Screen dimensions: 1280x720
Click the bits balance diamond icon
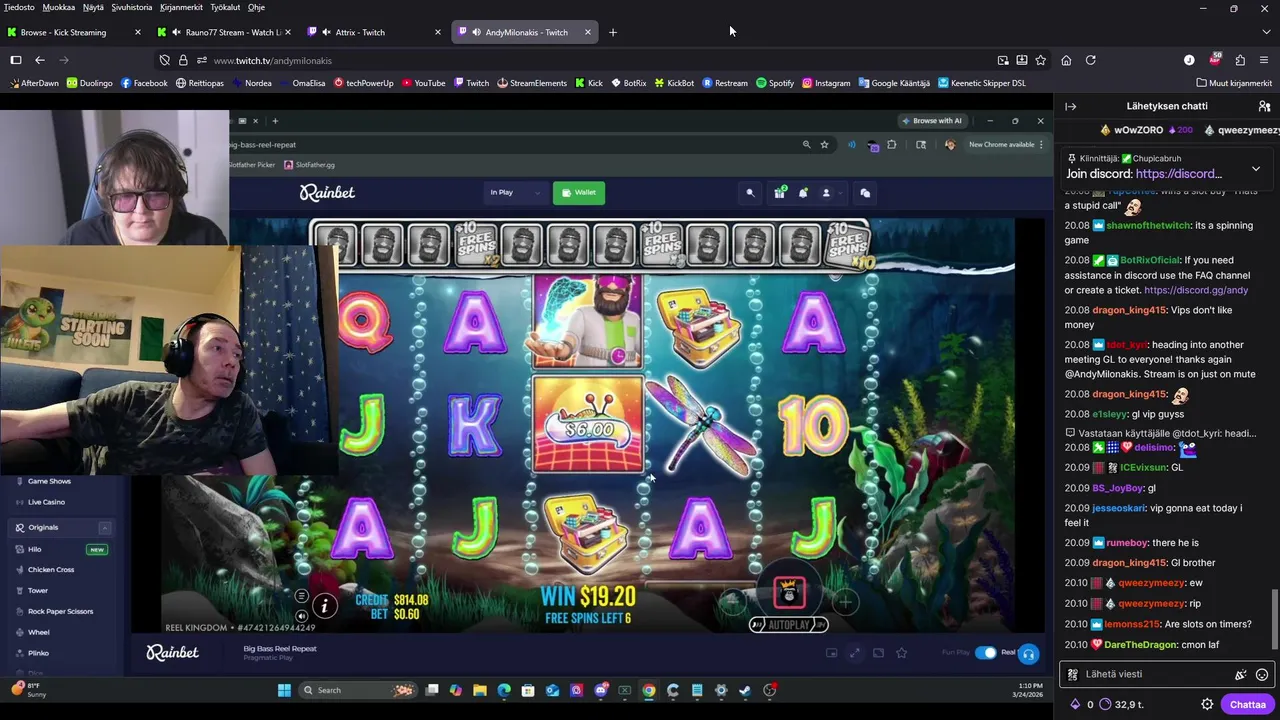[x=1075, y=704]
